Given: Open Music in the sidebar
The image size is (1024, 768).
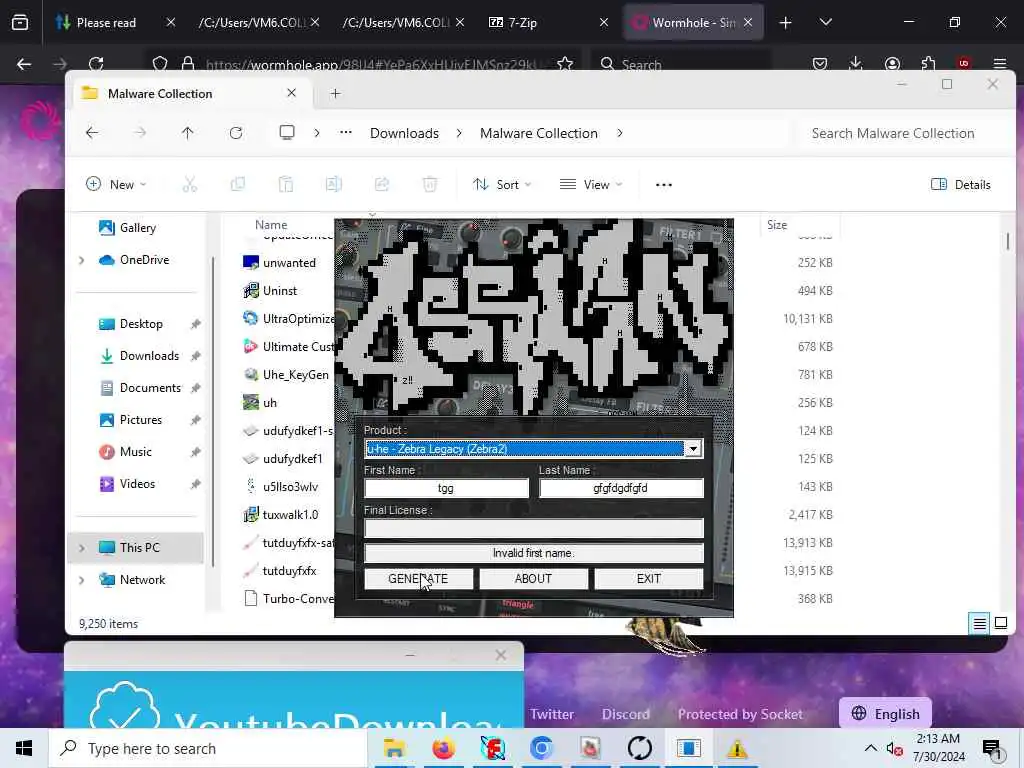Looking at the screenshot, I should [135, 452].
